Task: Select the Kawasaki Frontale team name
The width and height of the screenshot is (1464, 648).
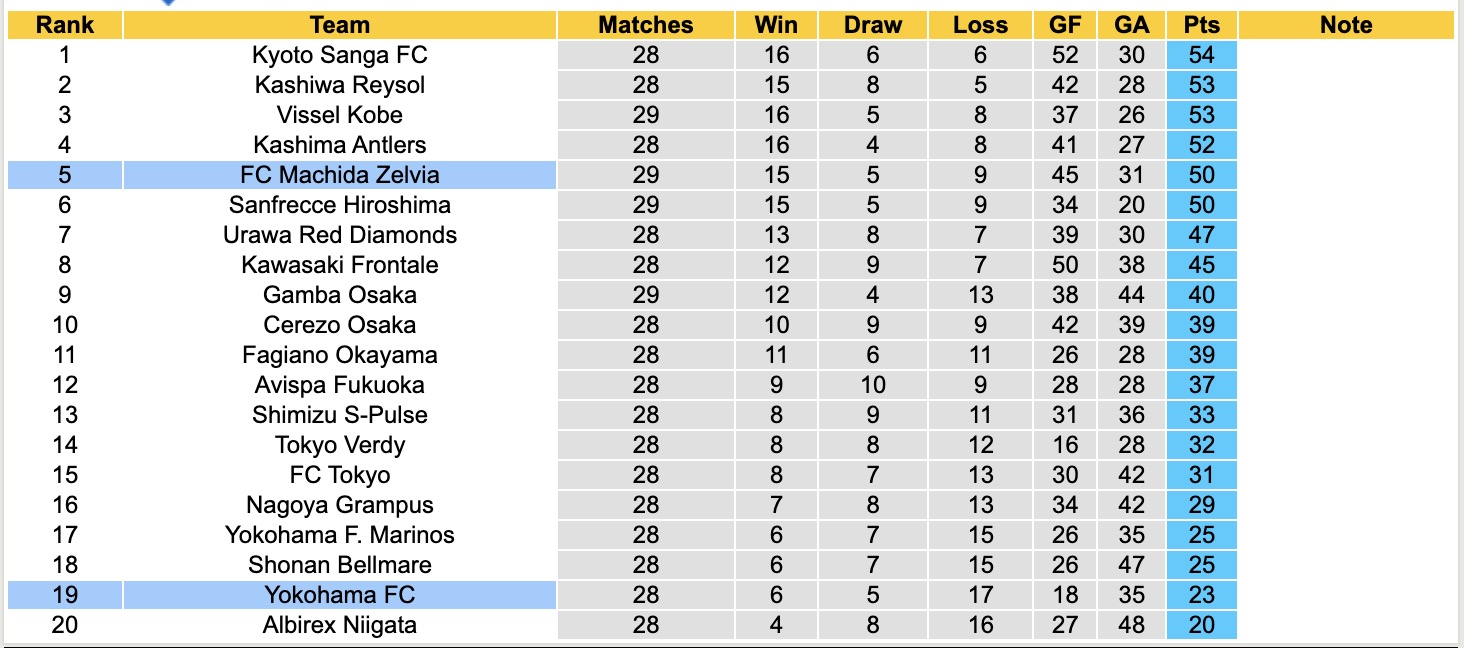Action: click(x=340, y=265)
